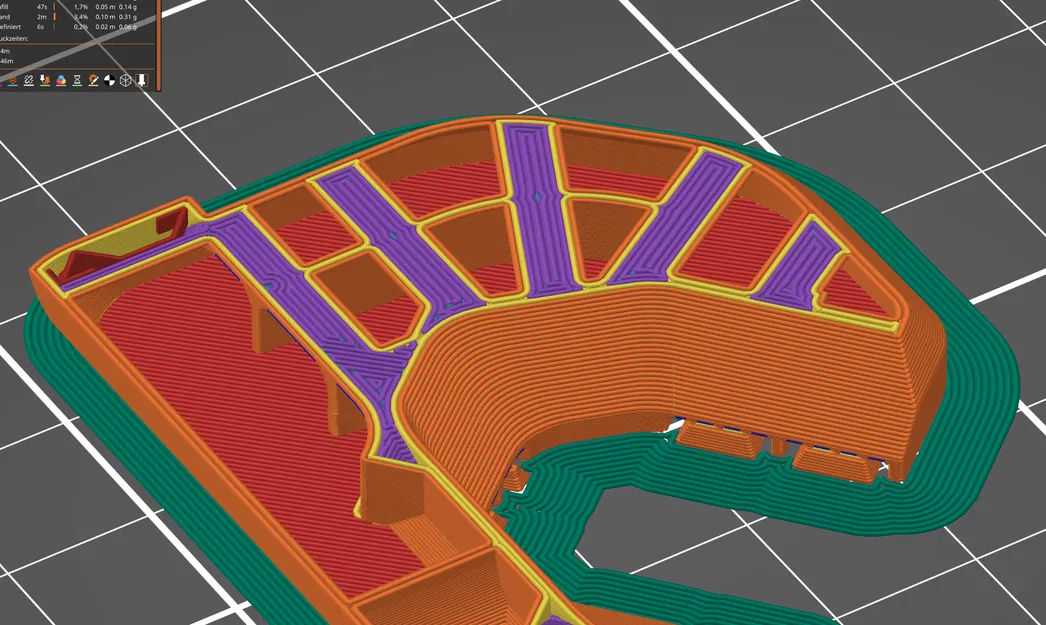Viewport: 1046px width, 625px height.
Task: Click the '3,4%' percentage value
Action: (81, 17)
